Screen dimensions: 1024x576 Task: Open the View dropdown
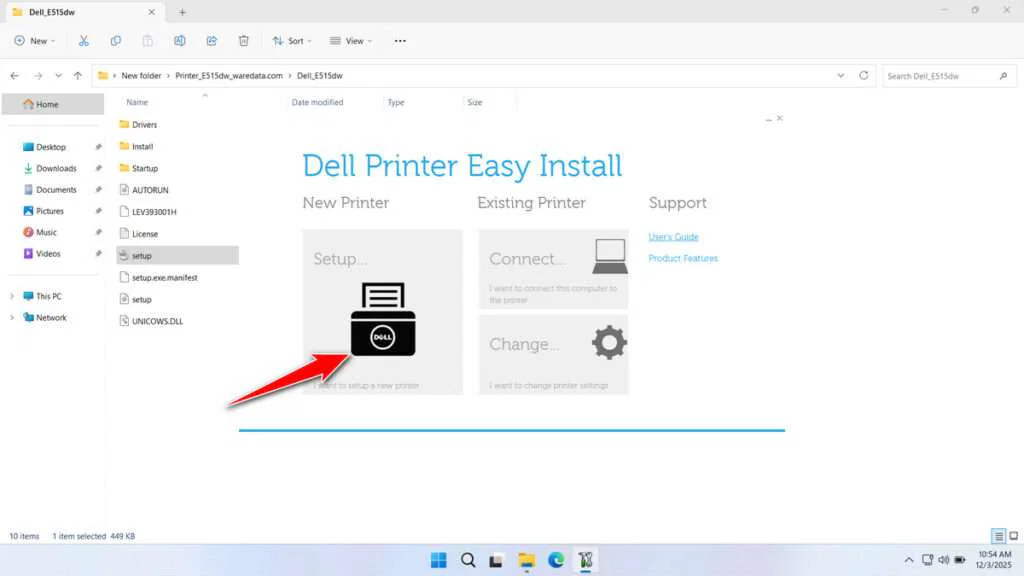pyautogui.click(x=352, y=40)
